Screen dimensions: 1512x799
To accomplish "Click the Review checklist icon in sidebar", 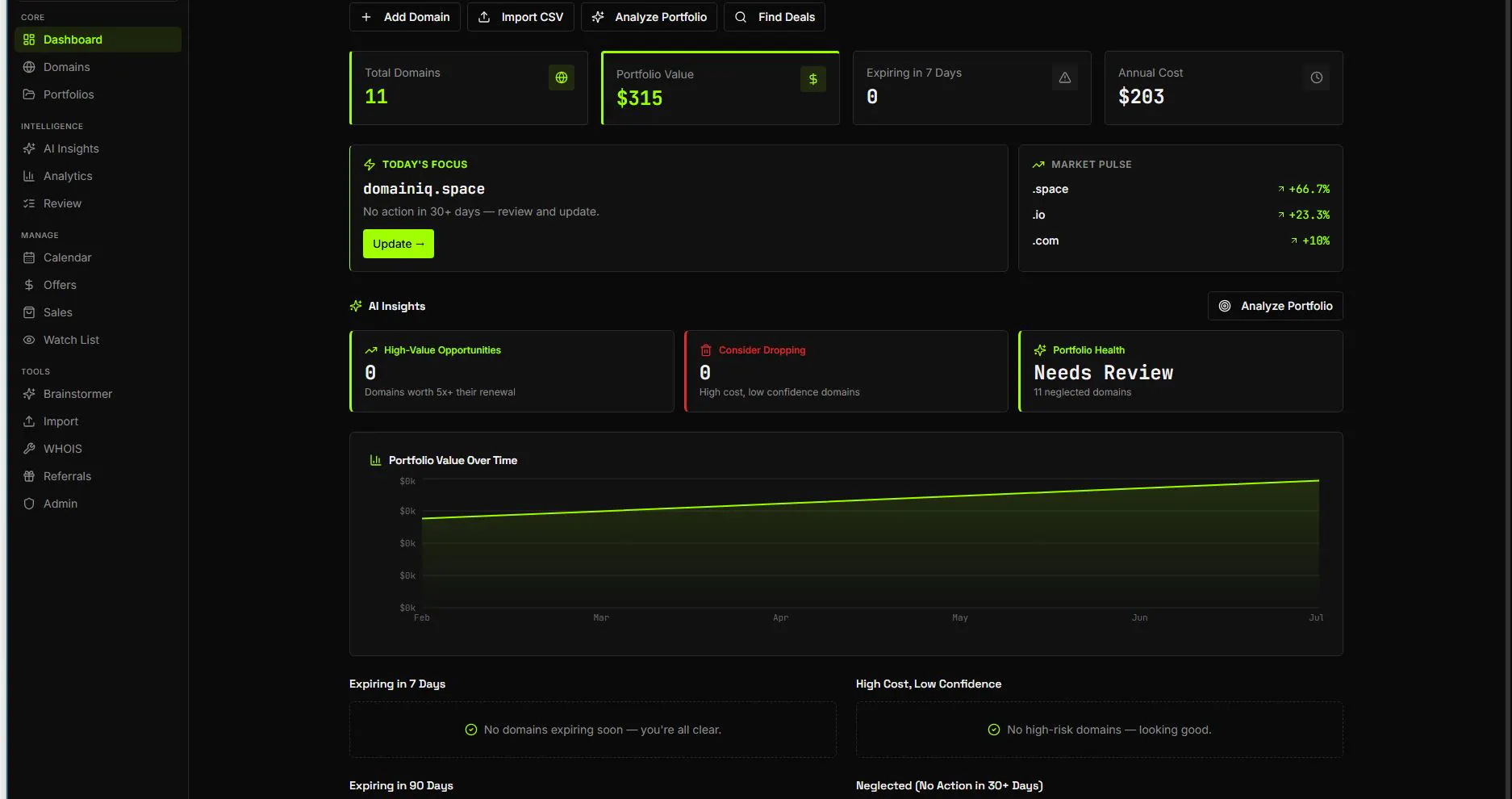I will (29, 203).
